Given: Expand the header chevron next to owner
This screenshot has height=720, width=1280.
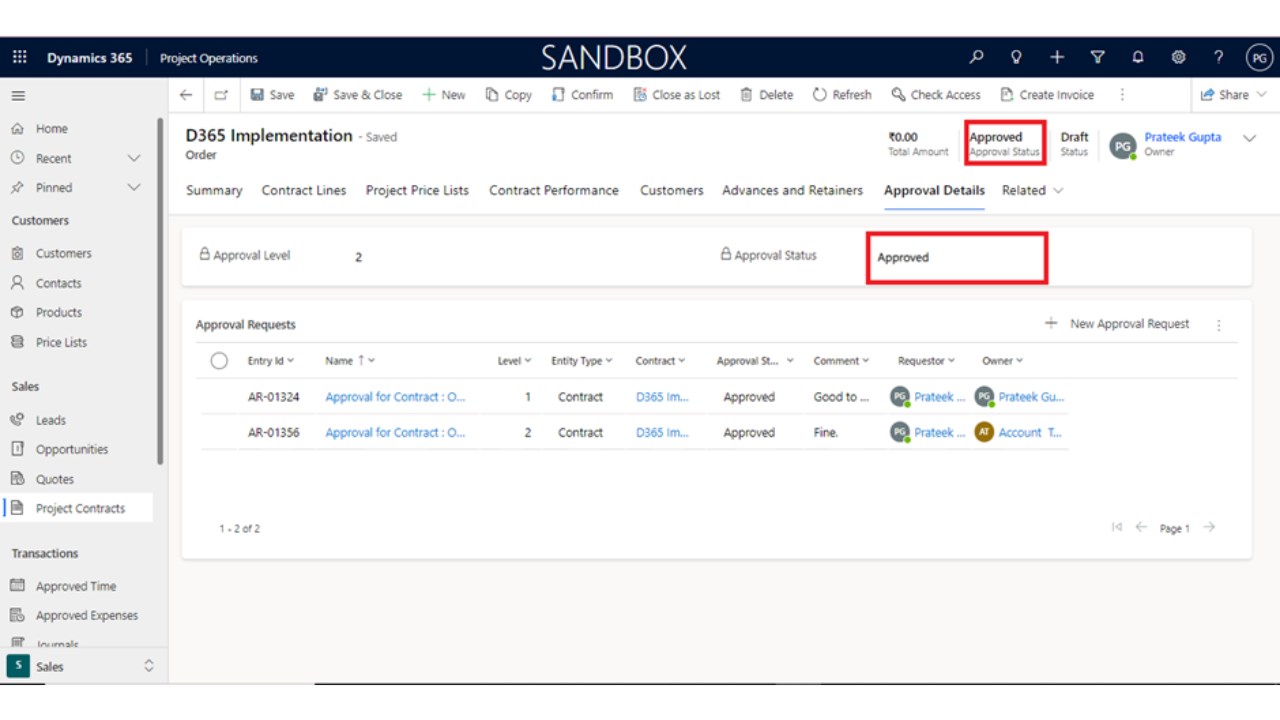Looking at the screenshot, I should point(1249,139).
